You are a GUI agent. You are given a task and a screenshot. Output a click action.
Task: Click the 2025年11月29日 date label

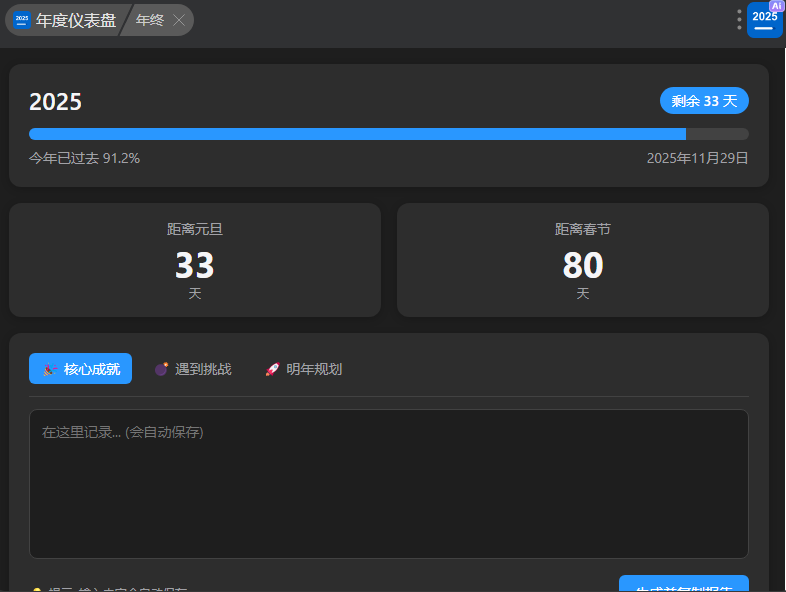697,158
